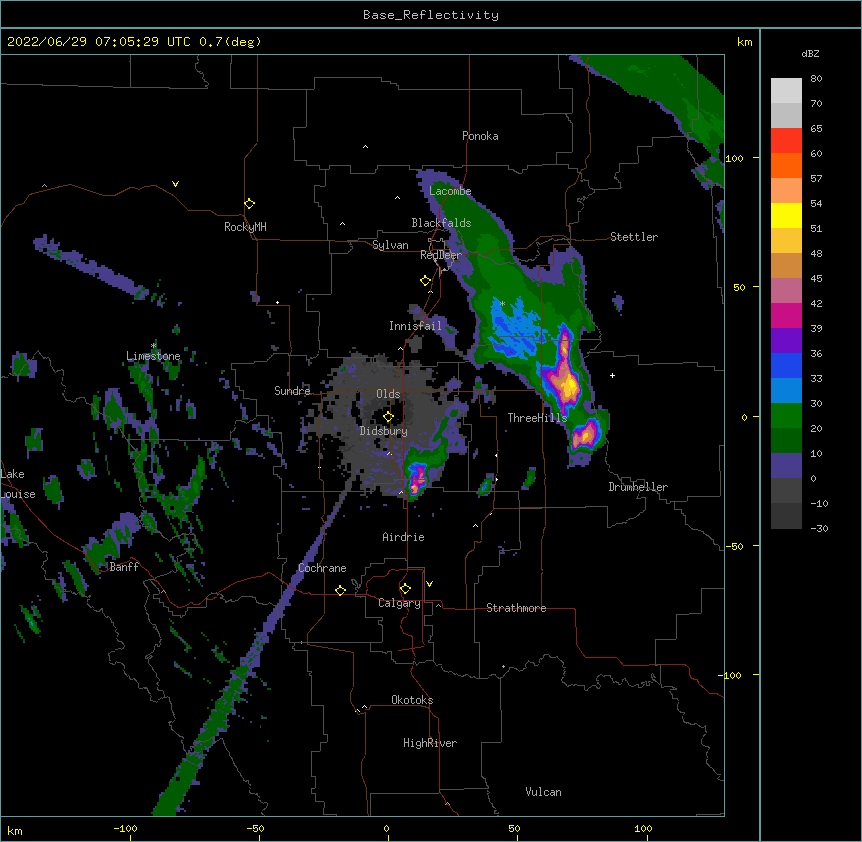Image resolution: width=862 pixels, height=842 pixels.
Task: Select the green 30 dBZ legend color
Action: tap(786, 416)
